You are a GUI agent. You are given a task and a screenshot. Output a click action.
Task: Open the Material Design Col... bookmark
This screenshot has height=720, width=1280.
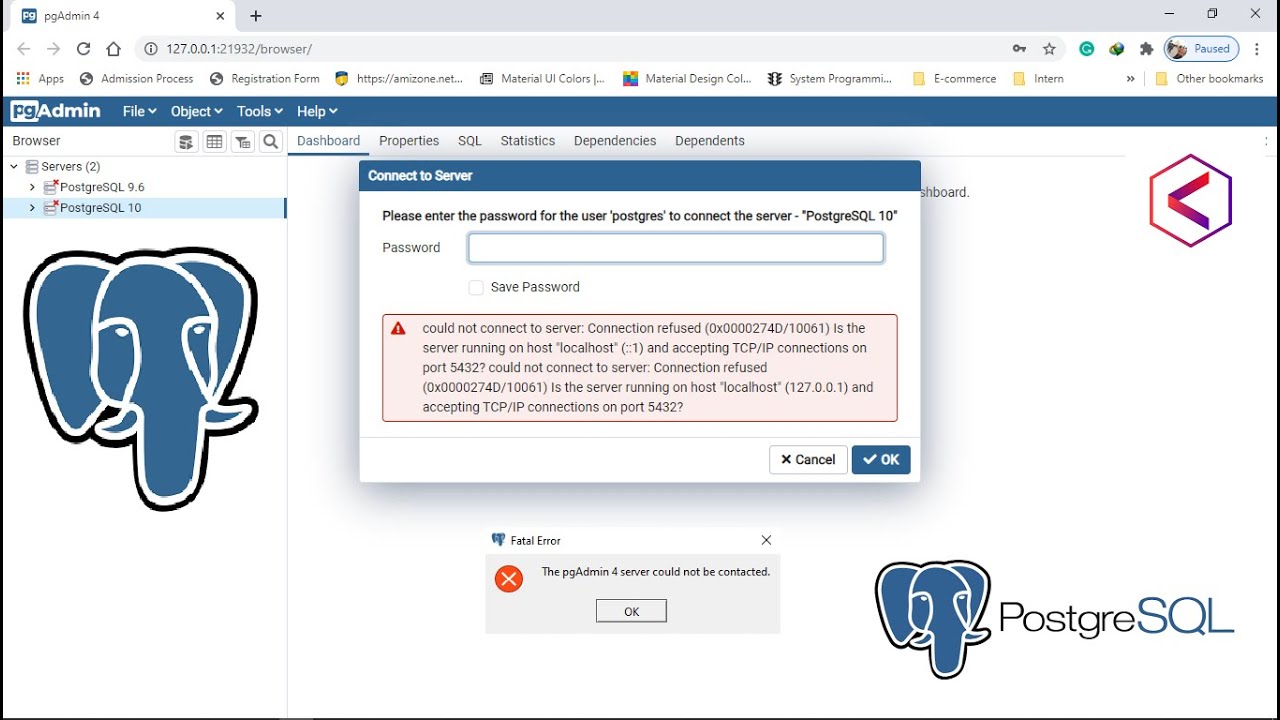(687, 78)
